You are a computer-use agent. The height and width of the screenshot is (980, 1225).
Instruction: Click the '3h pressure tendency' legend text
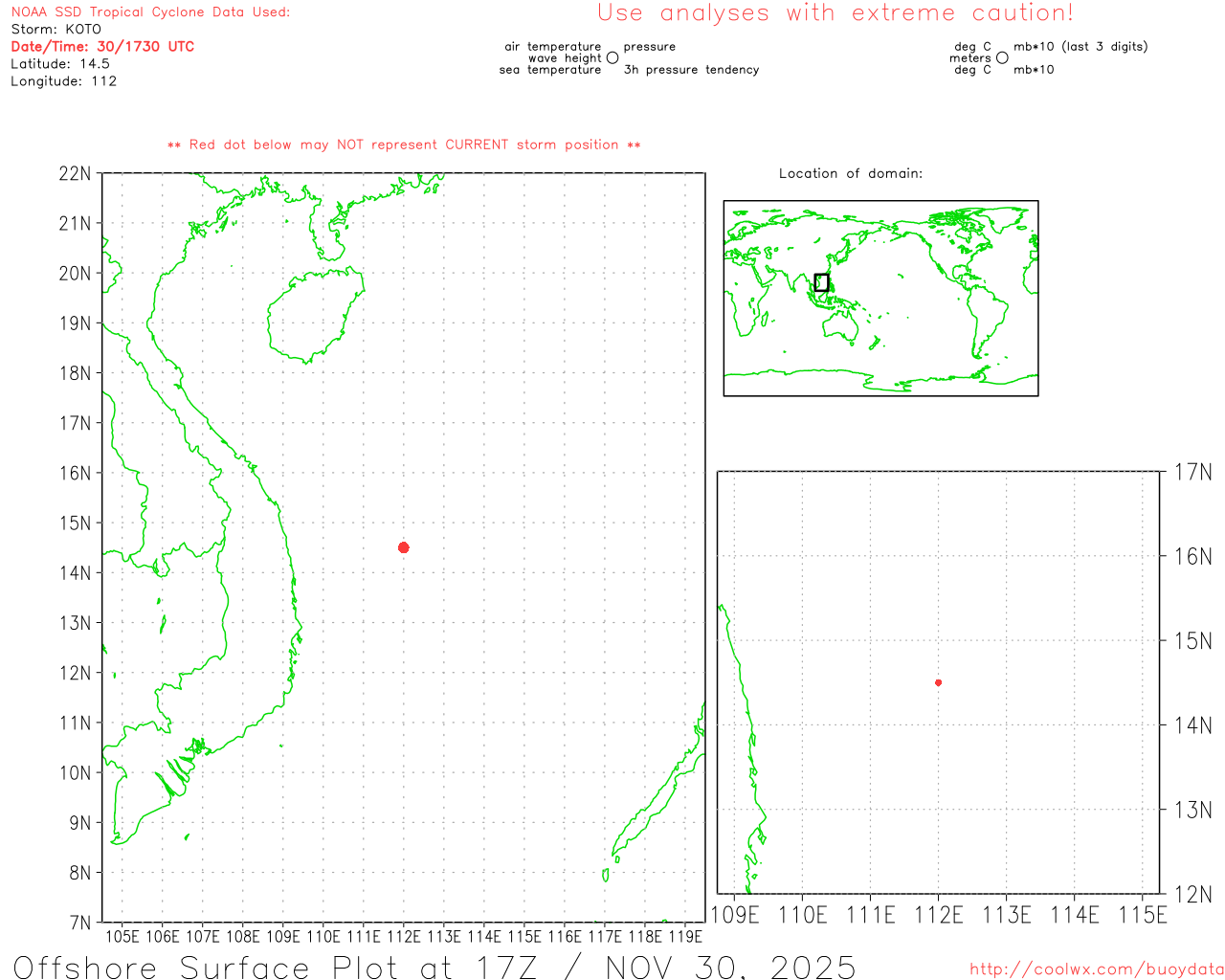691,70
